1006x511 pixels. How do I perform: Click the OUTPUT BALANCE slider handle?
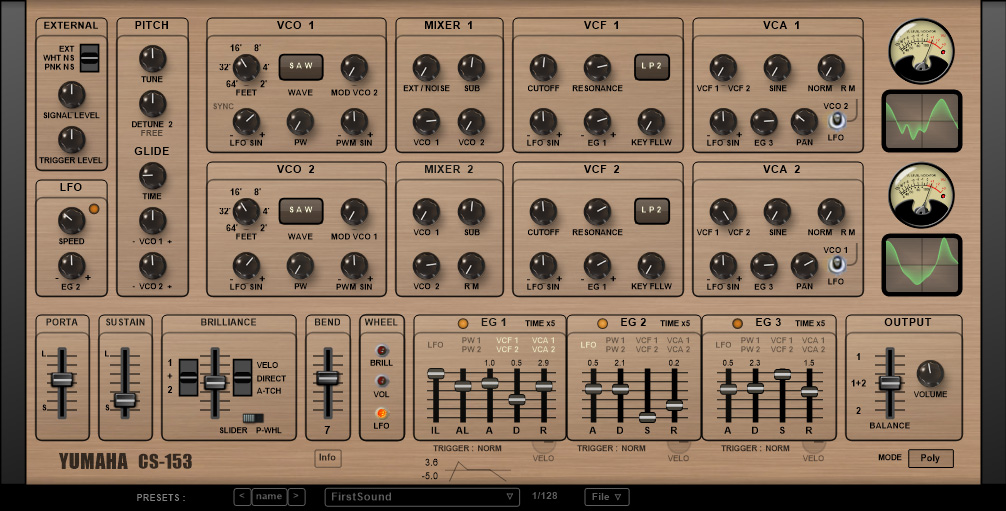coord(890,383)
